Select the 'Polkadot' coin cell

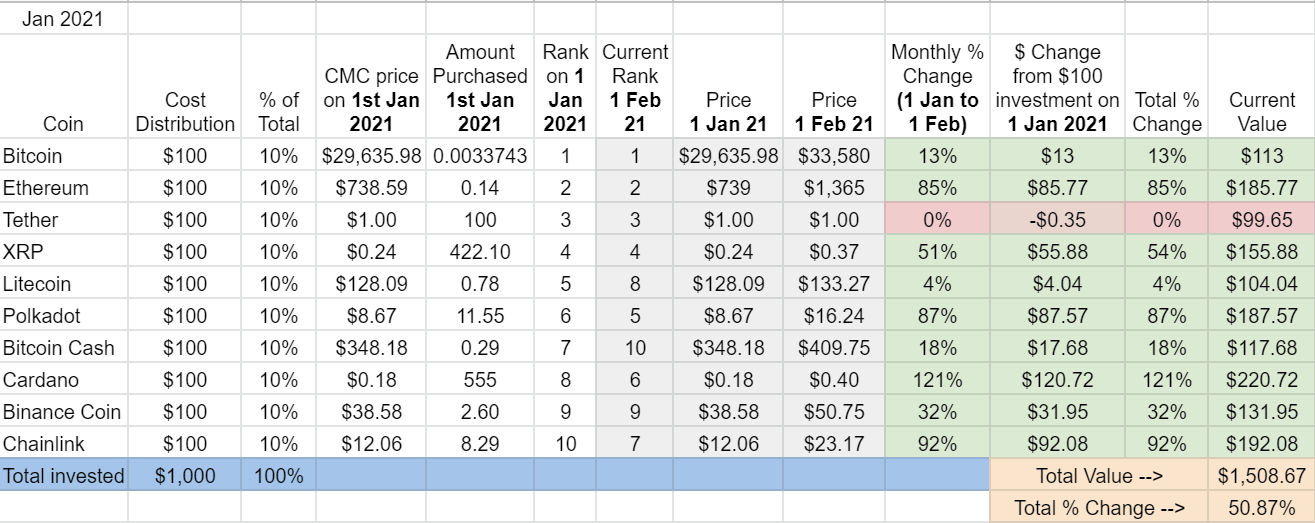point(64,315)
